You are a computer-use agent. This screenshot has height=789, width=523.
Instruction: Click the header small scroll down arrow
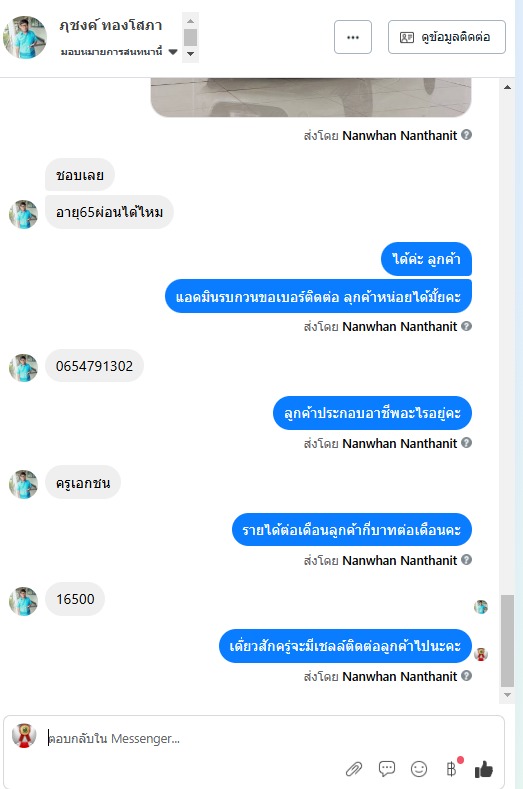point(190,54)
